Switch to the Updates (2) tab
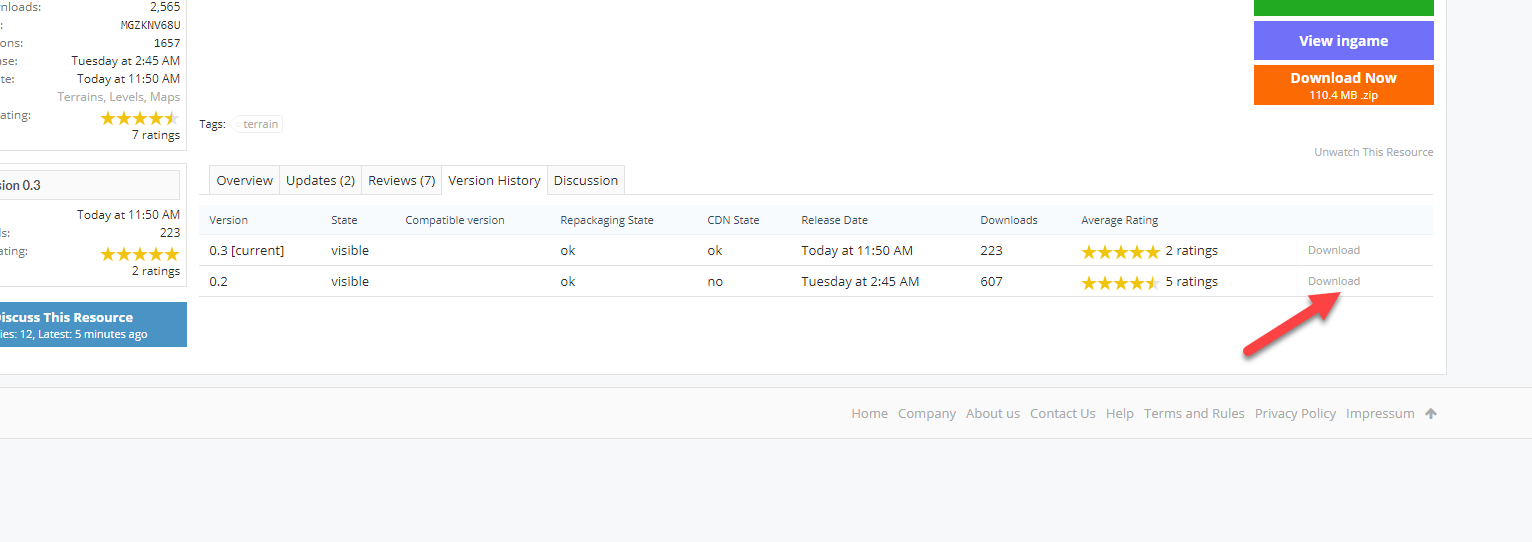 (320, 180)
